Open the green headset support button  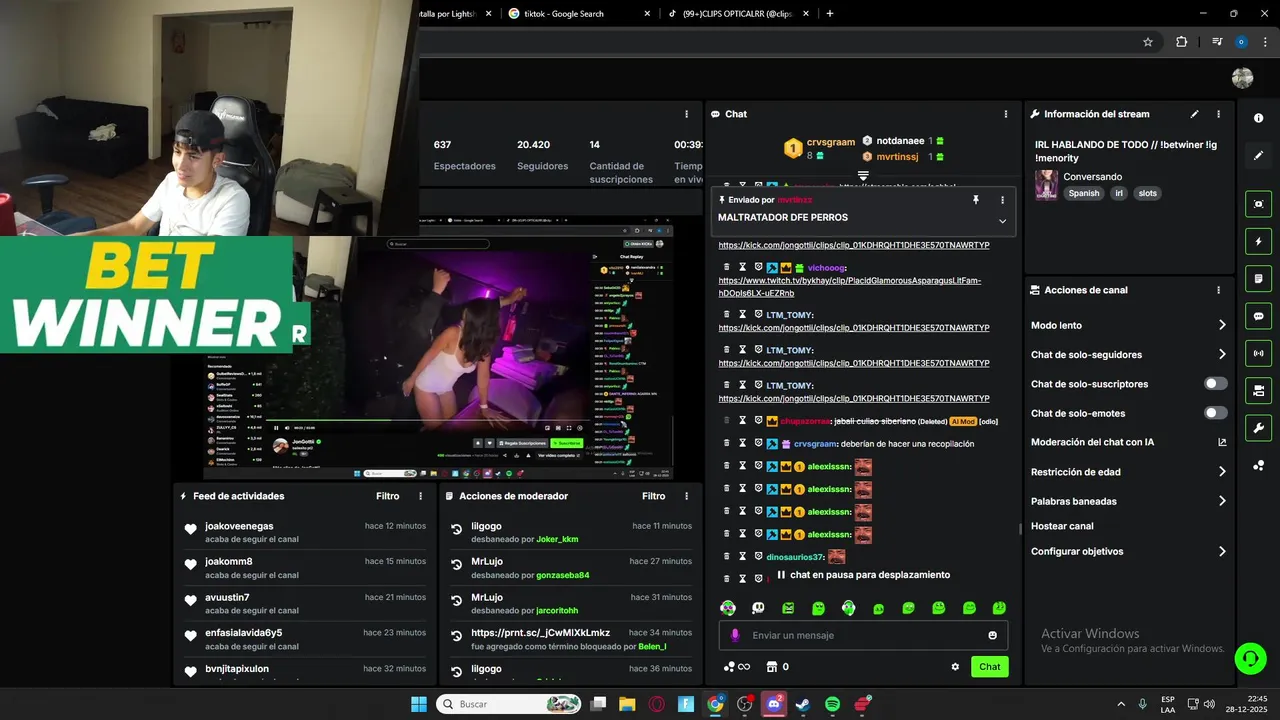pos(1250,658)
